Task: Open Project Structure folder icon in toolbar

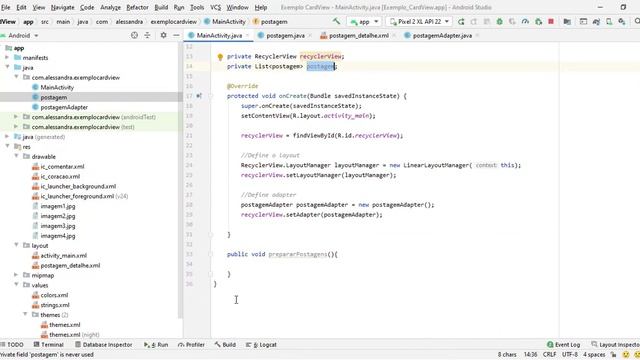Action: tap(567, 22)
